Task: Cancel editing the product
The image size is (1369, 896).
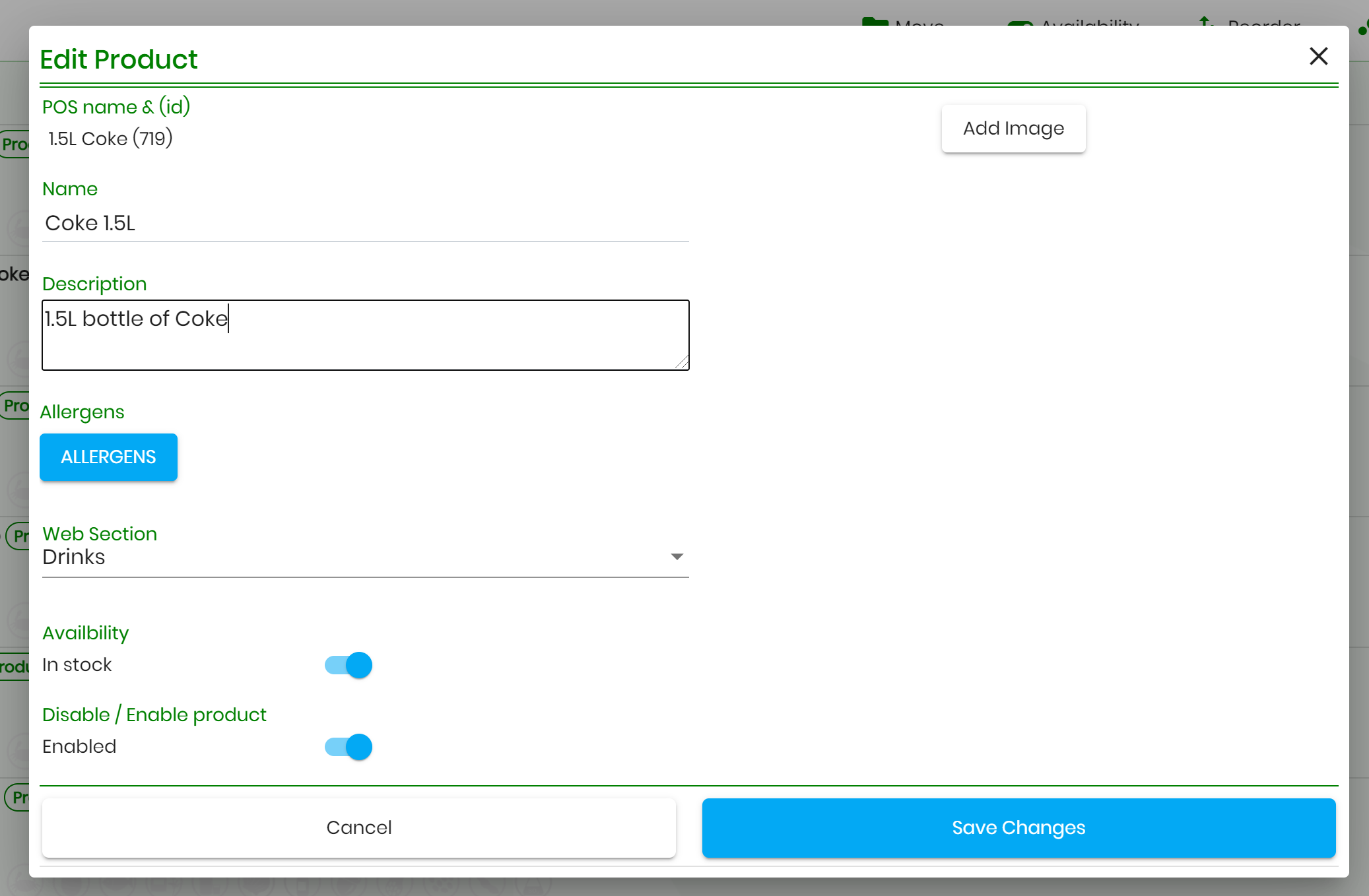Action: [x=359, y=827]
